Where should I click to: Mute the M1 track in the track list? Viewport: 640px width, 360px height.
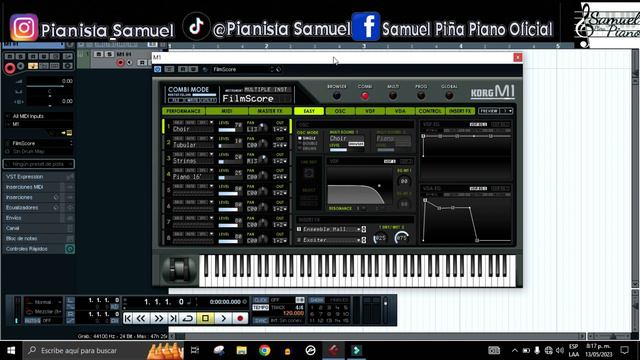click(98, 54)
